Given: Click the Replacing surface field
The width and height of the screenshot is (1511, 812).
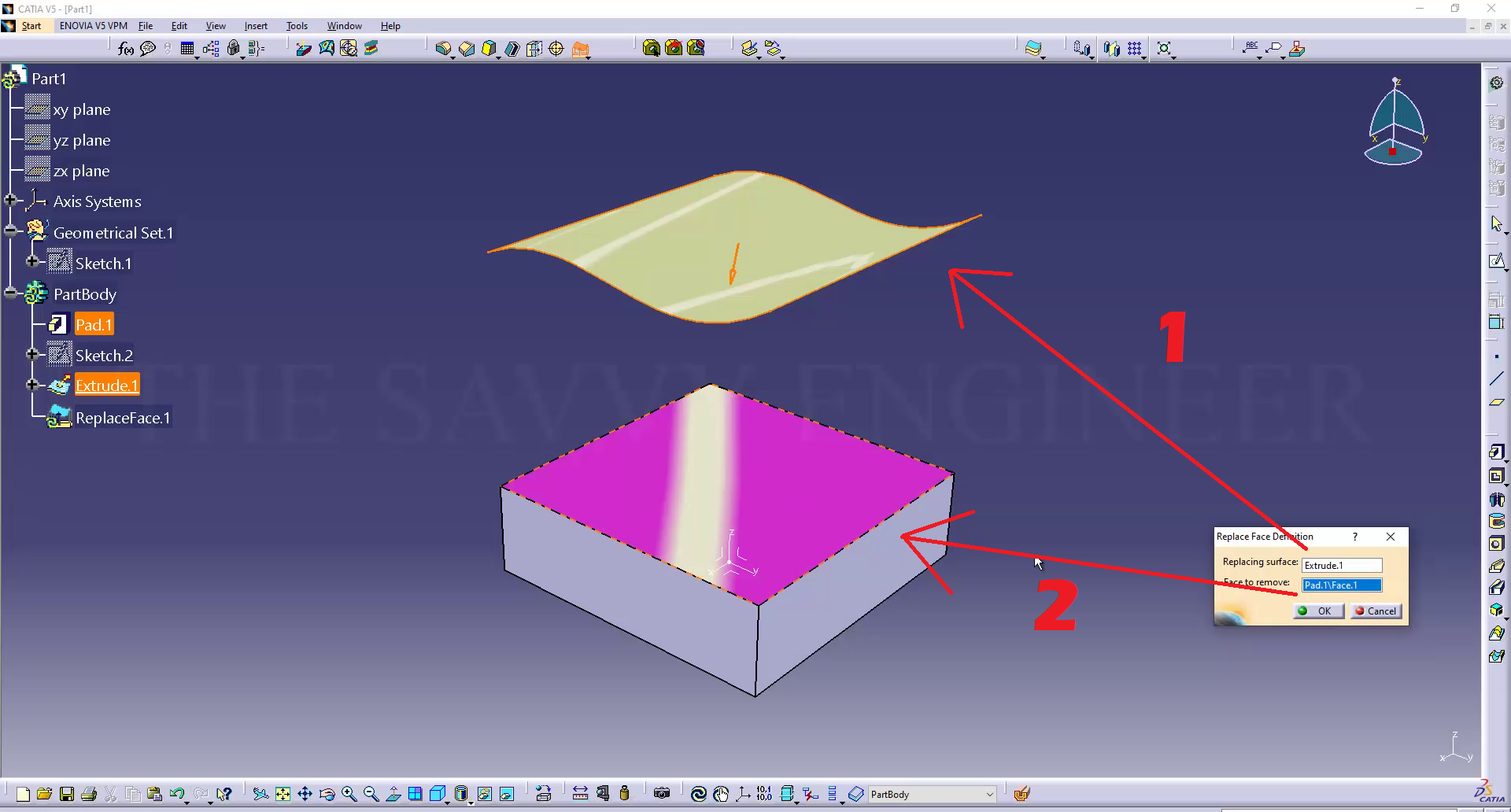Looking at the screenshot, I should point(1342,566).
